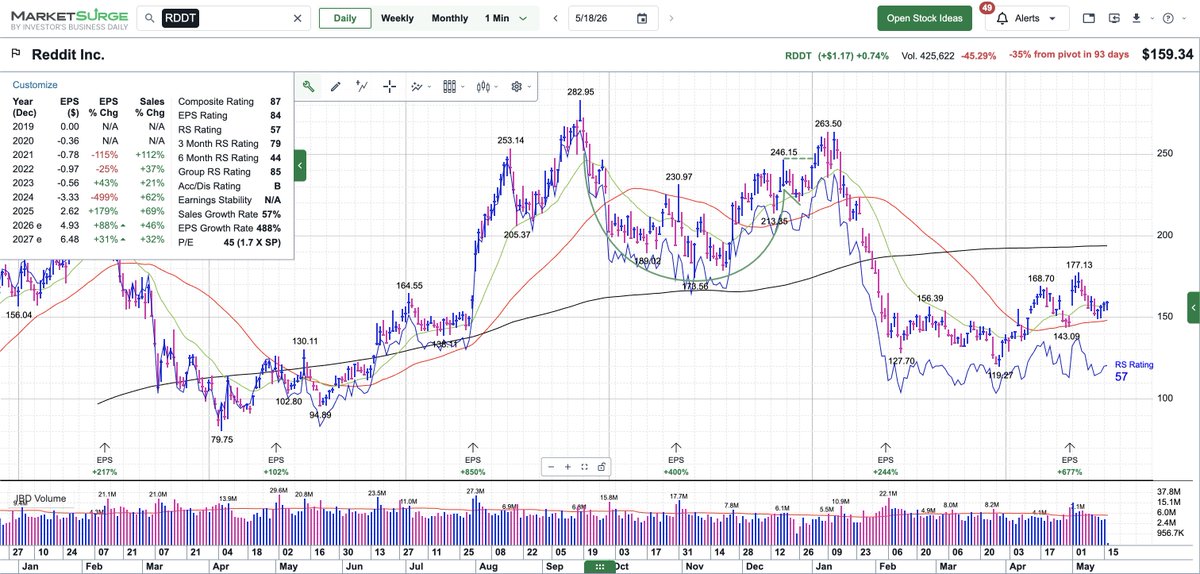This screenshot has width=1200, height=574.
Task: Click the EPS +102% earnings marker
Action: (x=276, y=458)
